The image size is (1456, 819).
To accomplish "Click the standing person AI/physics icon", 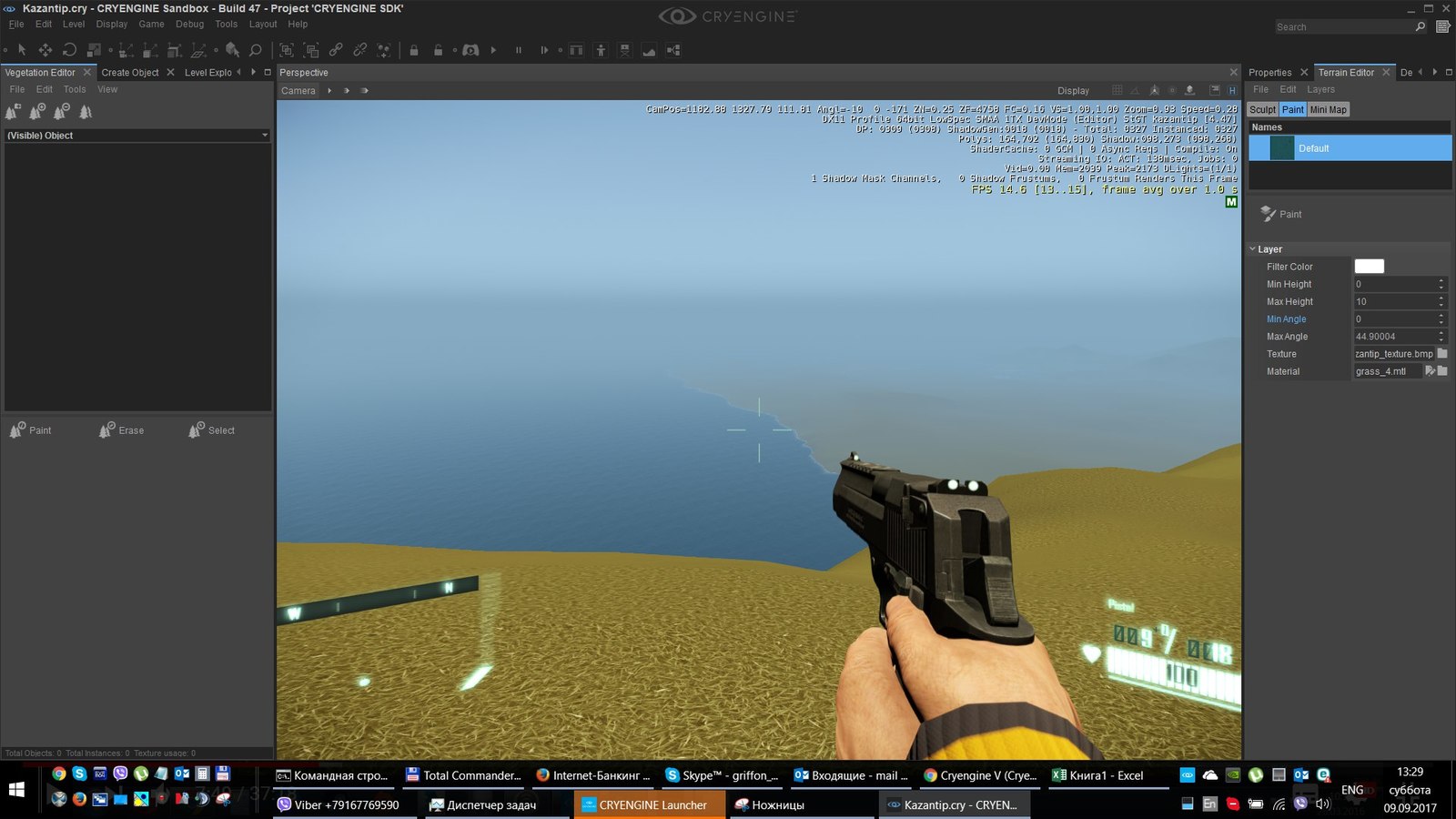I will (x=601, y=50).
